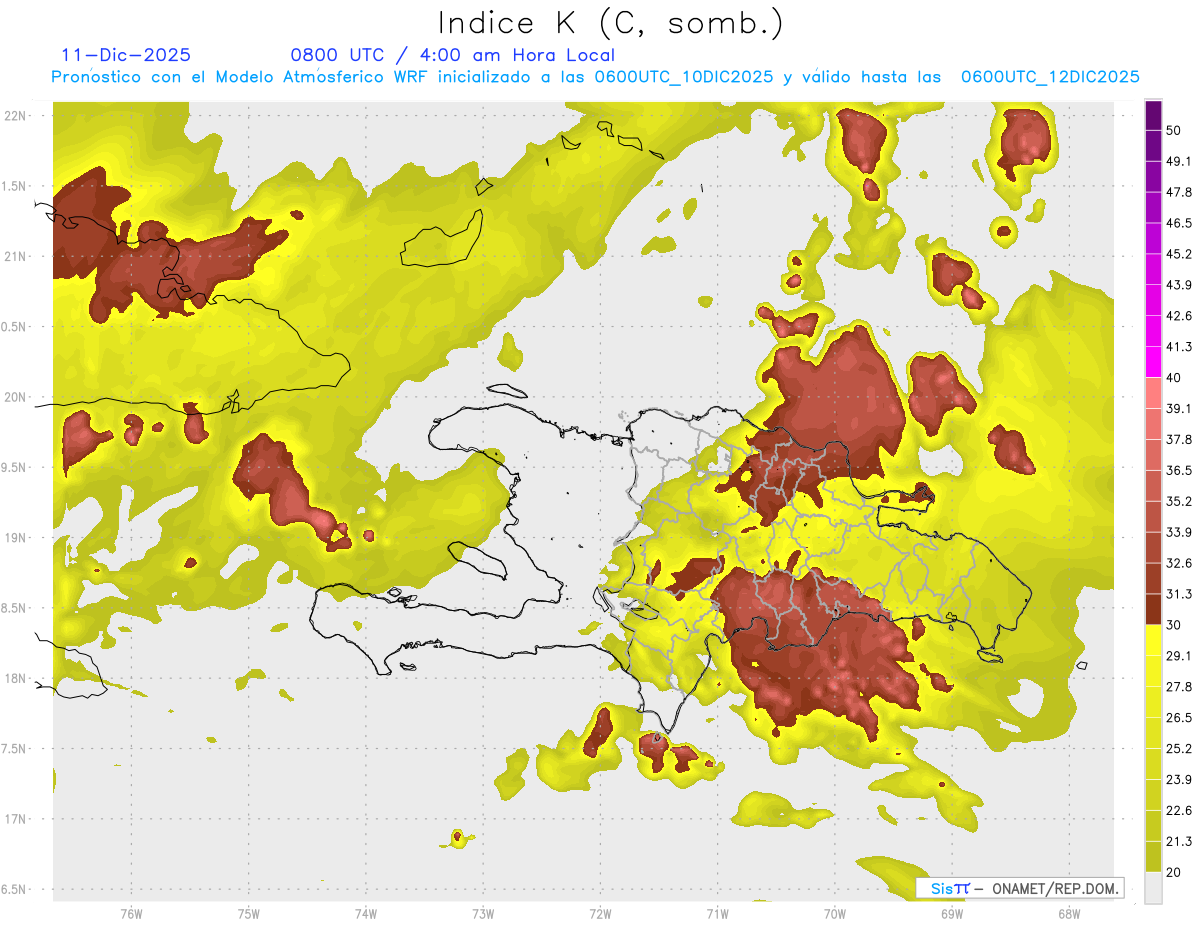Click colorbar value "36.5"
Screen dimensions: 1200x927
pos(1180,470)
